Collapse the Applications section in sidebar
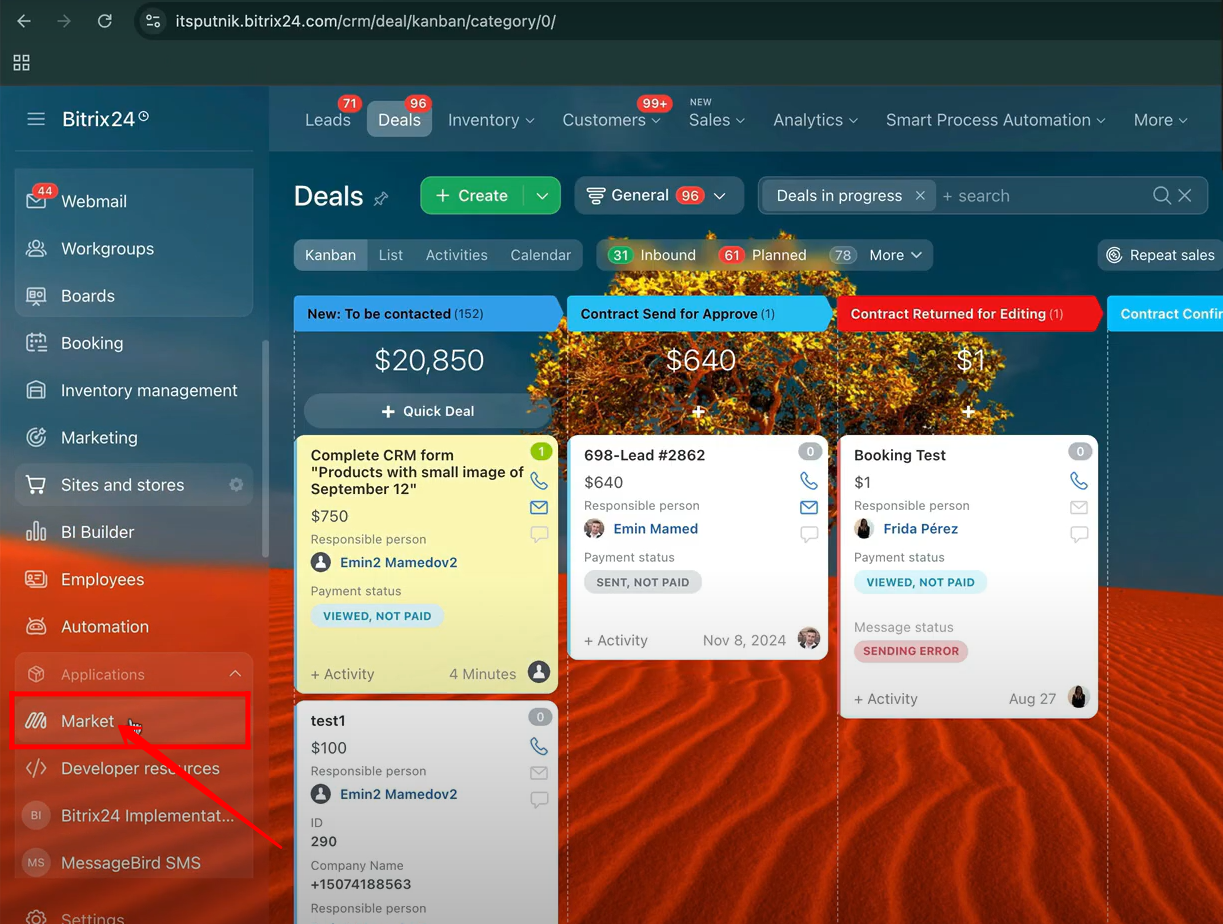Image resolution: width=1223 pixels, height=924 pixels. [235, 674]
